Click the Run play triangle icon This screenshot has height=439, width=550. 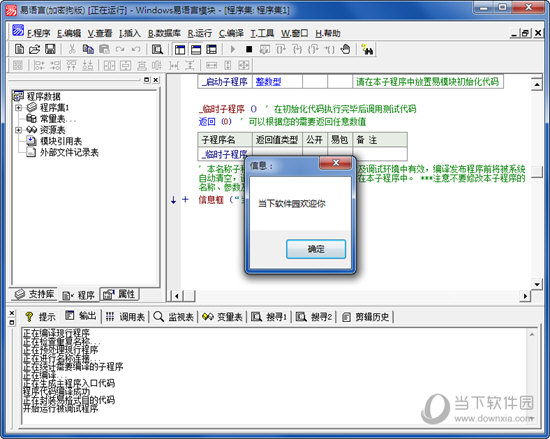click(233, 49)
